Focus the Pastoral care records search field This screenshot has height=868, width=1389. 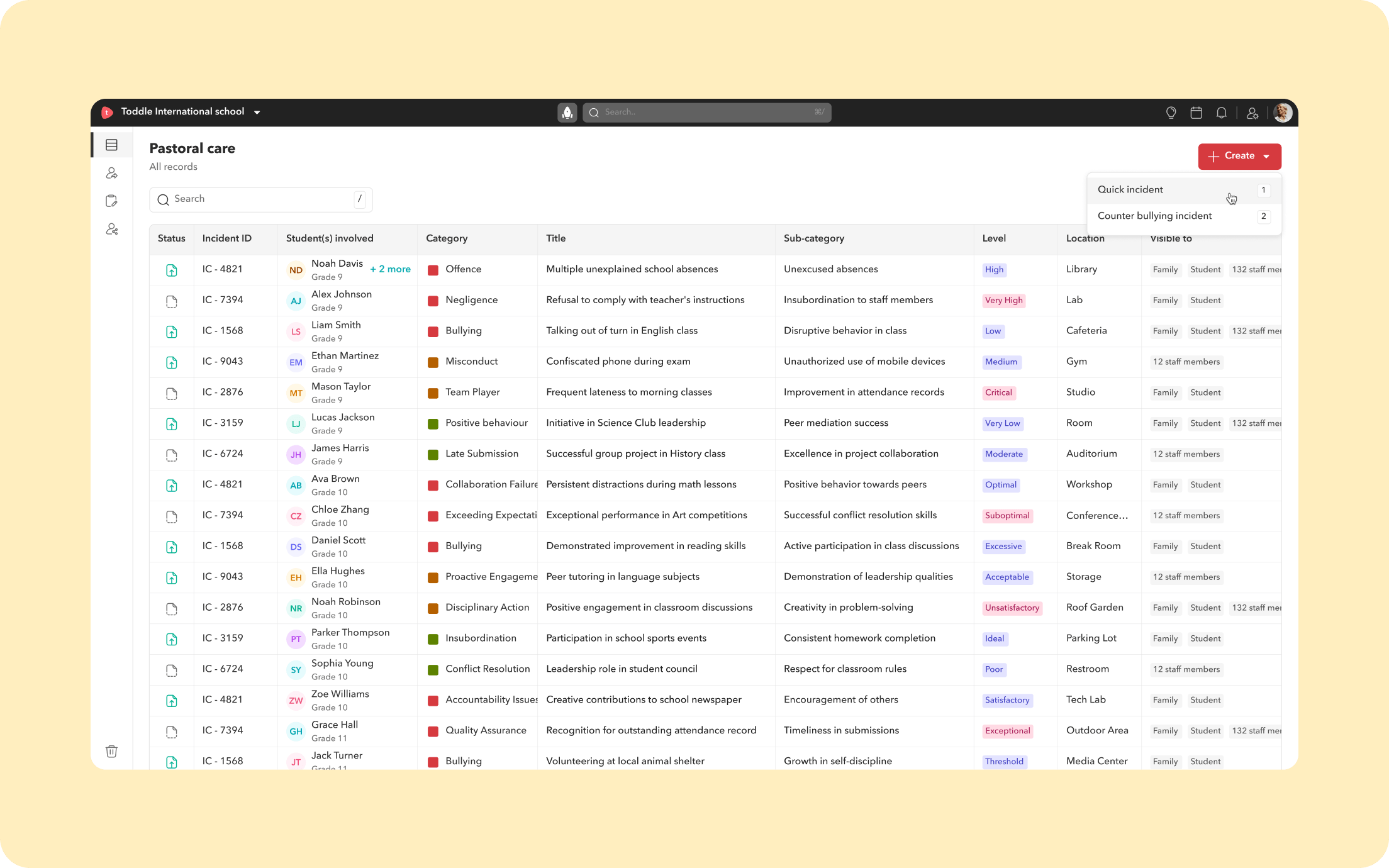click(261, 199)
